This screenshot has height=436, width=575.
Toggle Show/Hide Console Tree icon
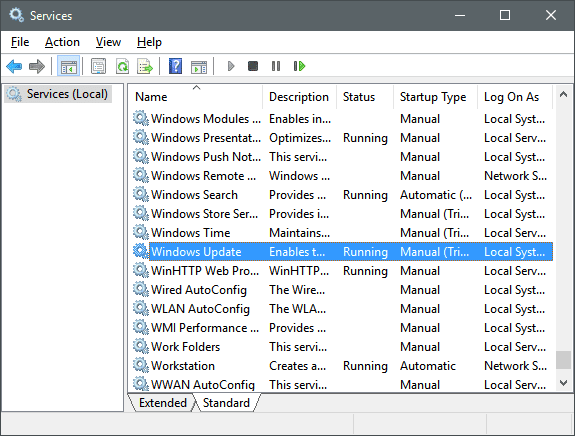click(x=69, y=66)
